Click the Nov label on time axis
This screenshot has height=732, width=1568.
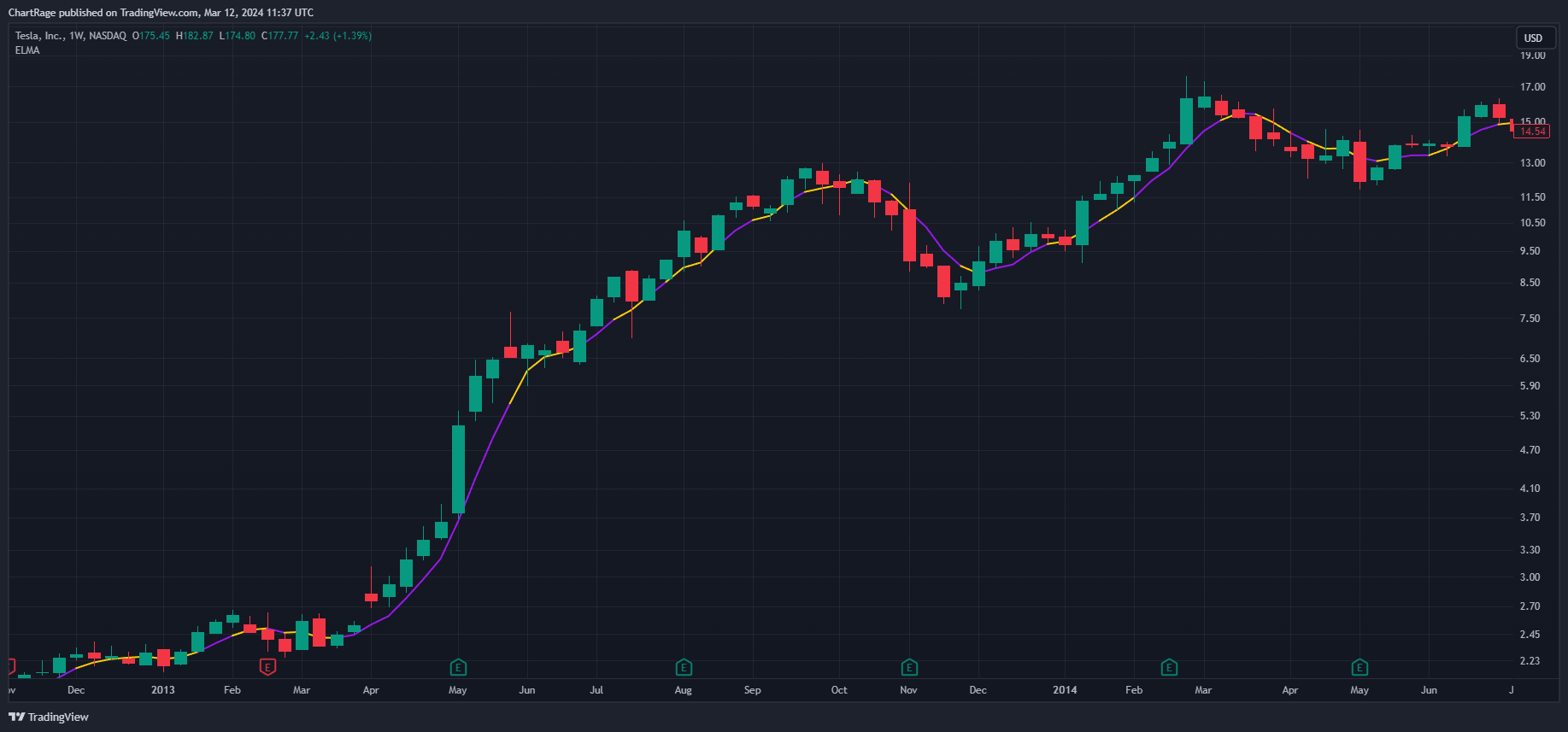[909, 690]
